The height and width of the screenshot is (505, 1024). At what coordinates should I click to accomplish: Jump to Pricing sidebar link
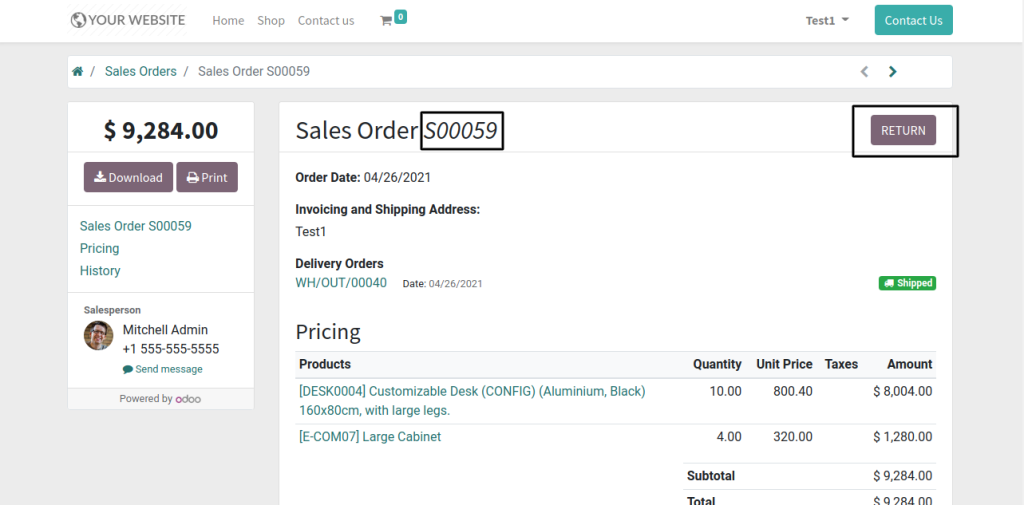[x=99, y=248]
